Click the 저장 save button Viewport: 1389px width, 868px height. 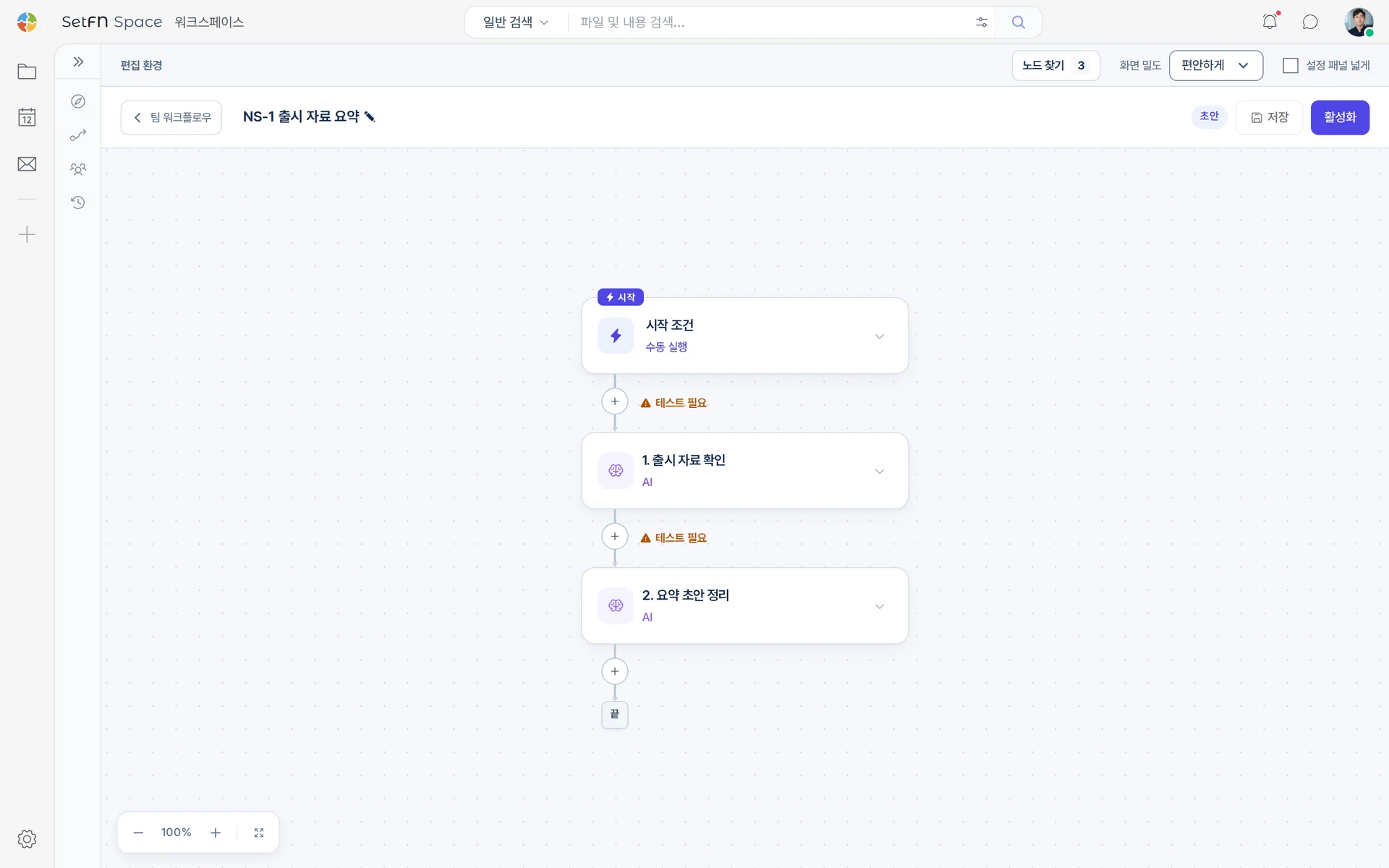[x=1270, y=117]
